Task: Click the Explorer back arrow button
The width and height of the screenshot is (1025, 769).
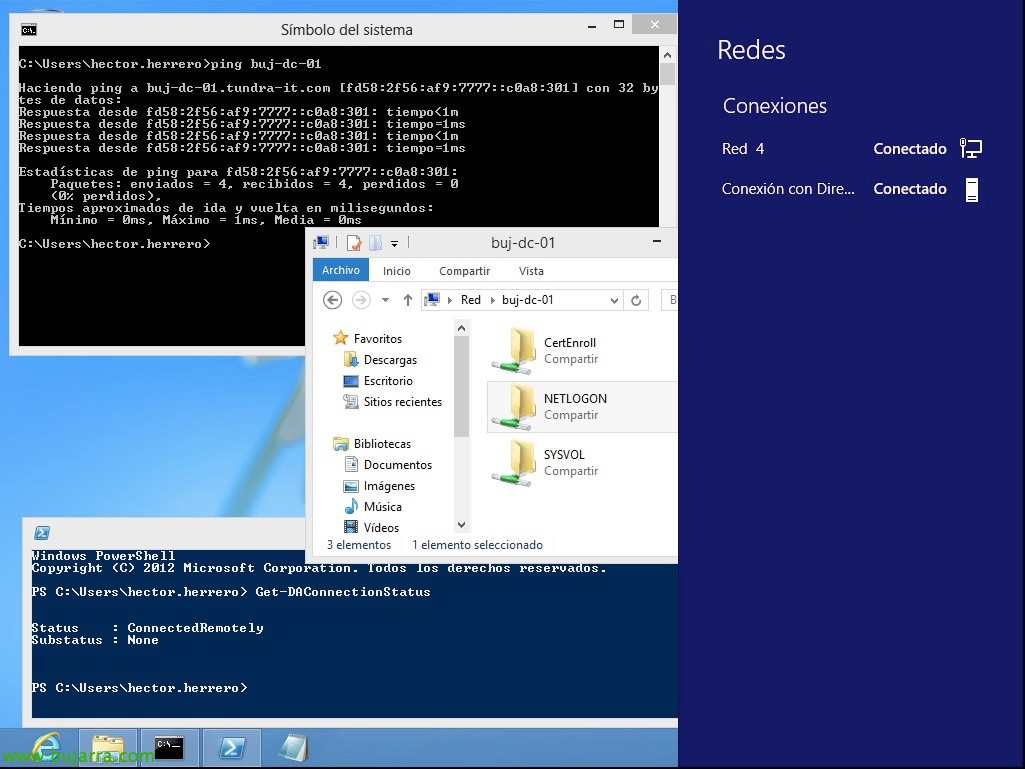Action: click(333, 300)
